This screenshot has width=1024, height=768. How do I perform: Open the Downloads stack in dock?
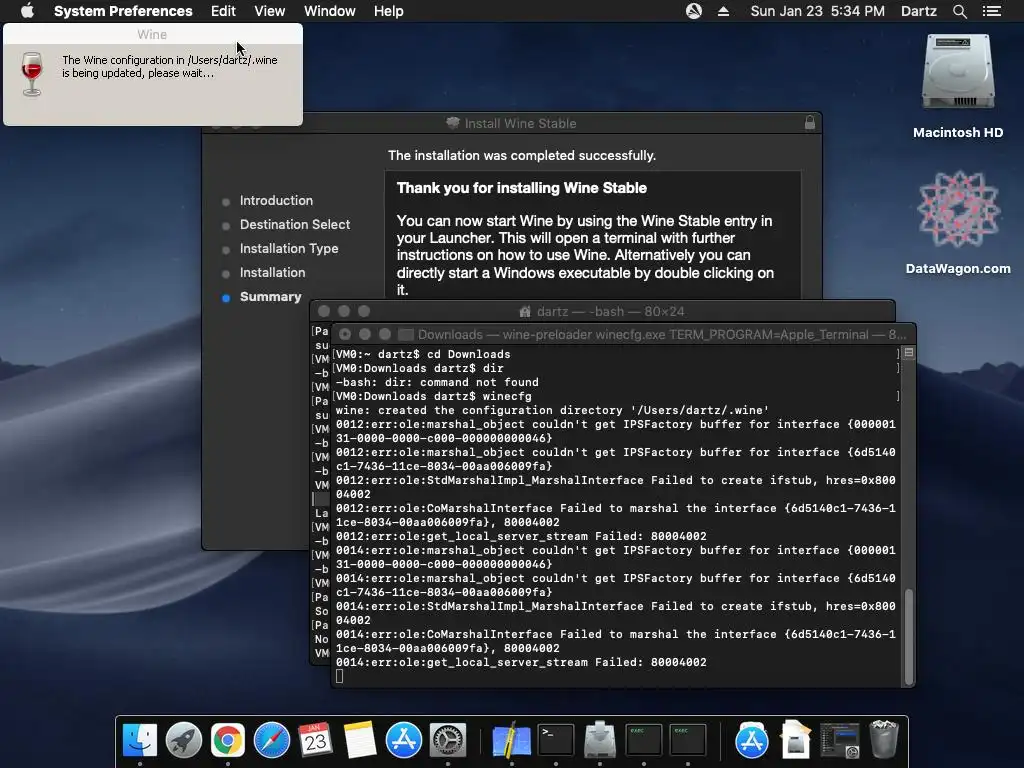click(x=796, y=740)
